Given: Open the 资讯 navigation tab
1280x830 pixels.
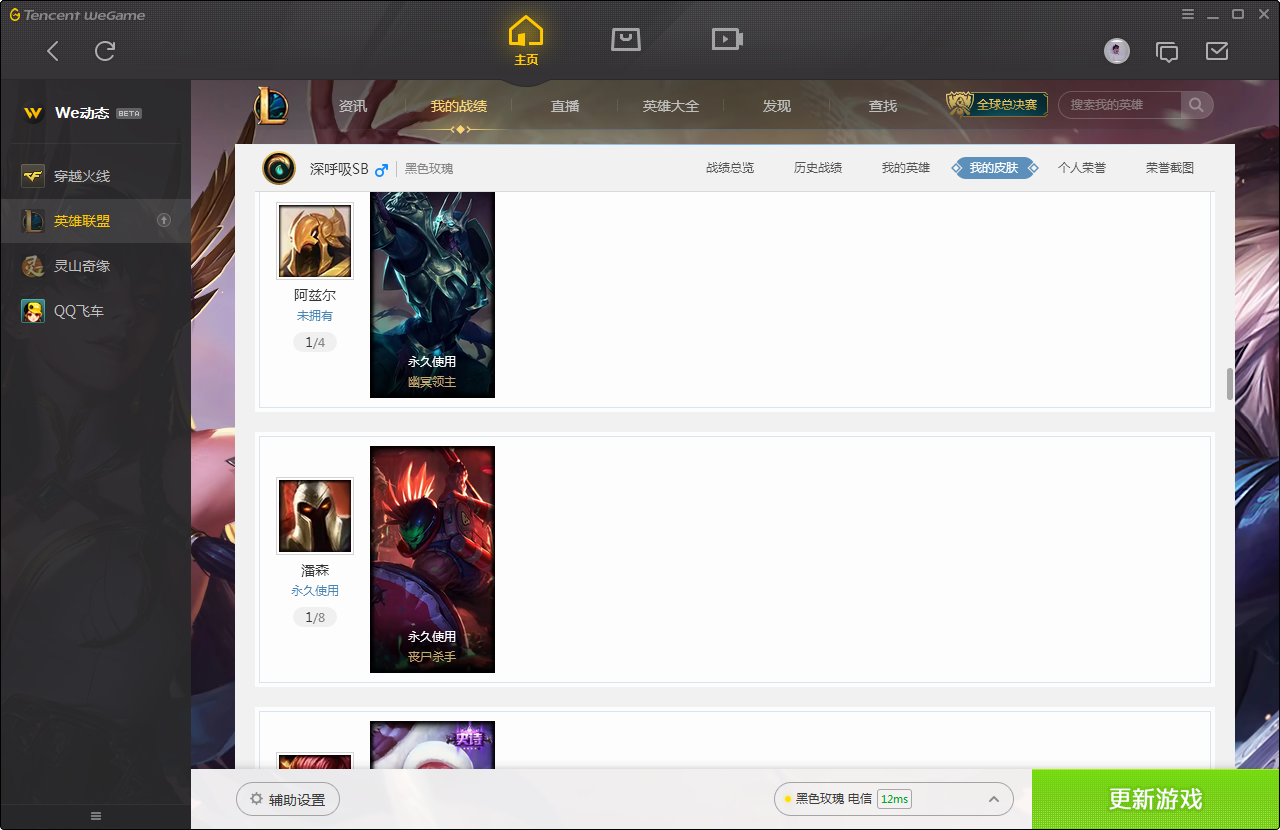Looking at the screenshot, I should click(x=353, y=106).
